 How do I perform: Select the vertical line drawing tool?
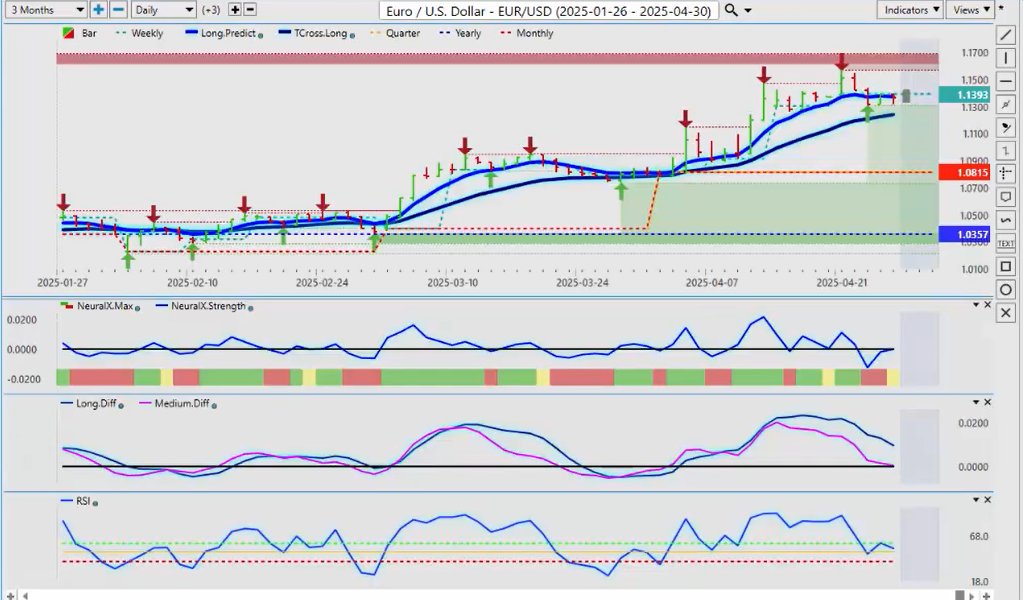coord(1006,58)
